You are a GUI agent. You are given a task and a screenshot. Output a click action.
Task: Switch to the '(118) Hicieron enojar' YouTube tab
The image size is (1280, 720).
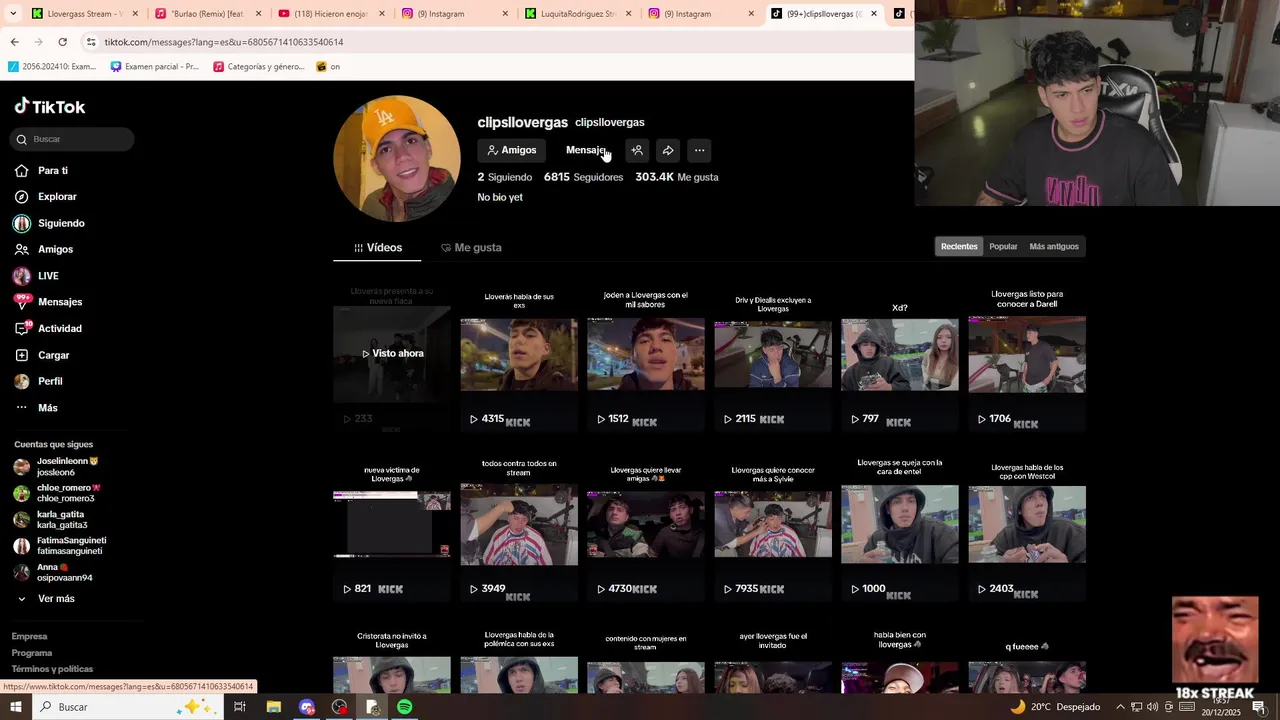tap(331, 14)
